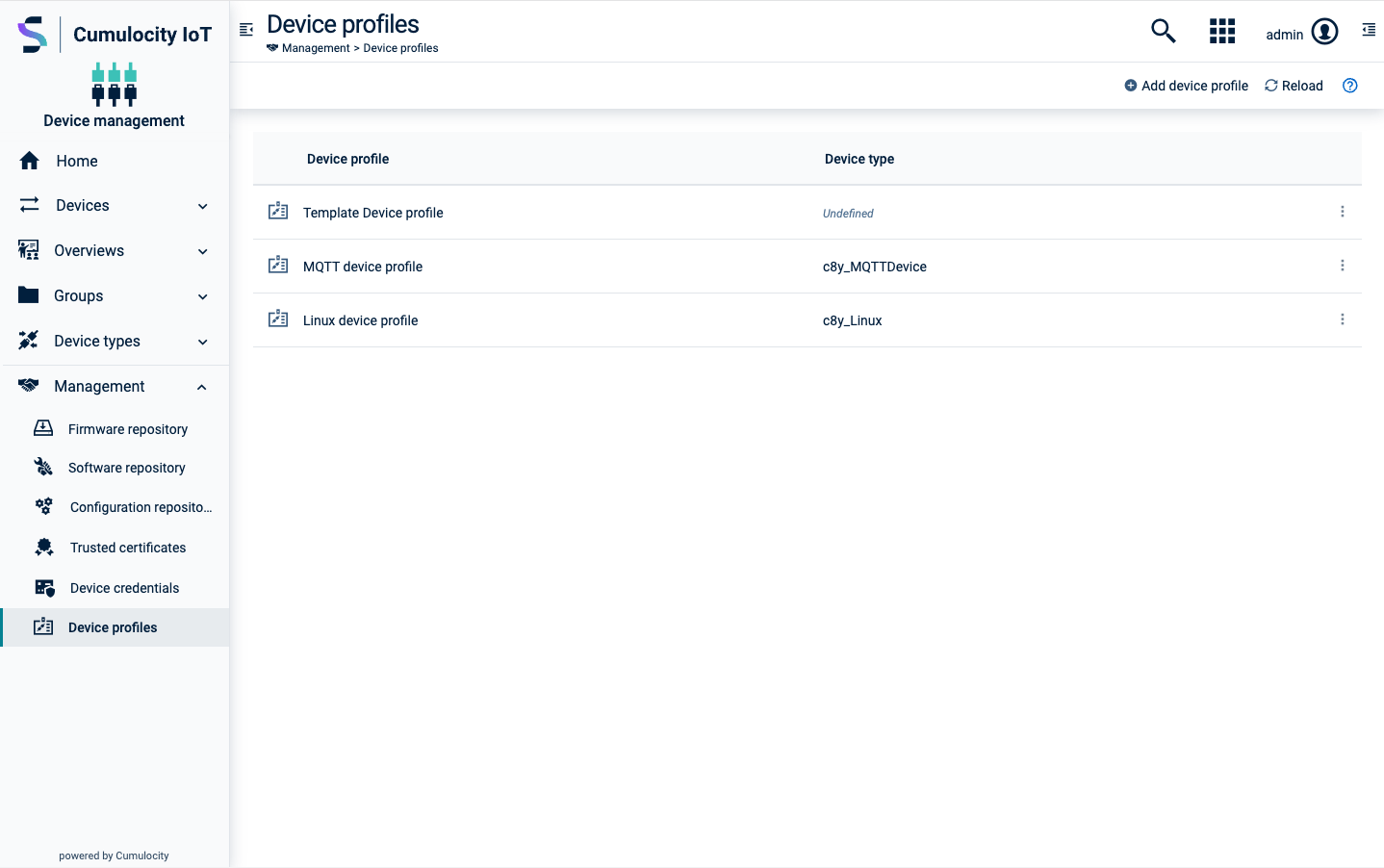Click the Device profiles breadcrumb text
The image size is (1384, 868).
pos(400,48)
